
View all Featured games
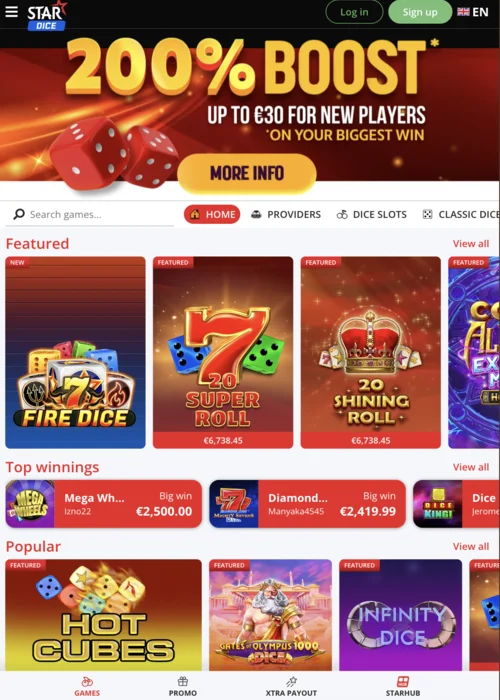[471, 244]
